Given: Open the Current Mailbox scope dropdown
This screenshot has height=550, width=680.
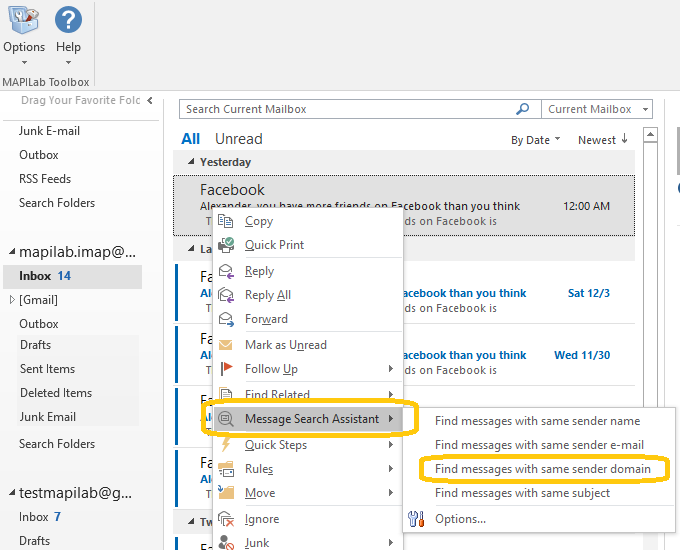Looking at the screenshot, I should pos(597,109).
